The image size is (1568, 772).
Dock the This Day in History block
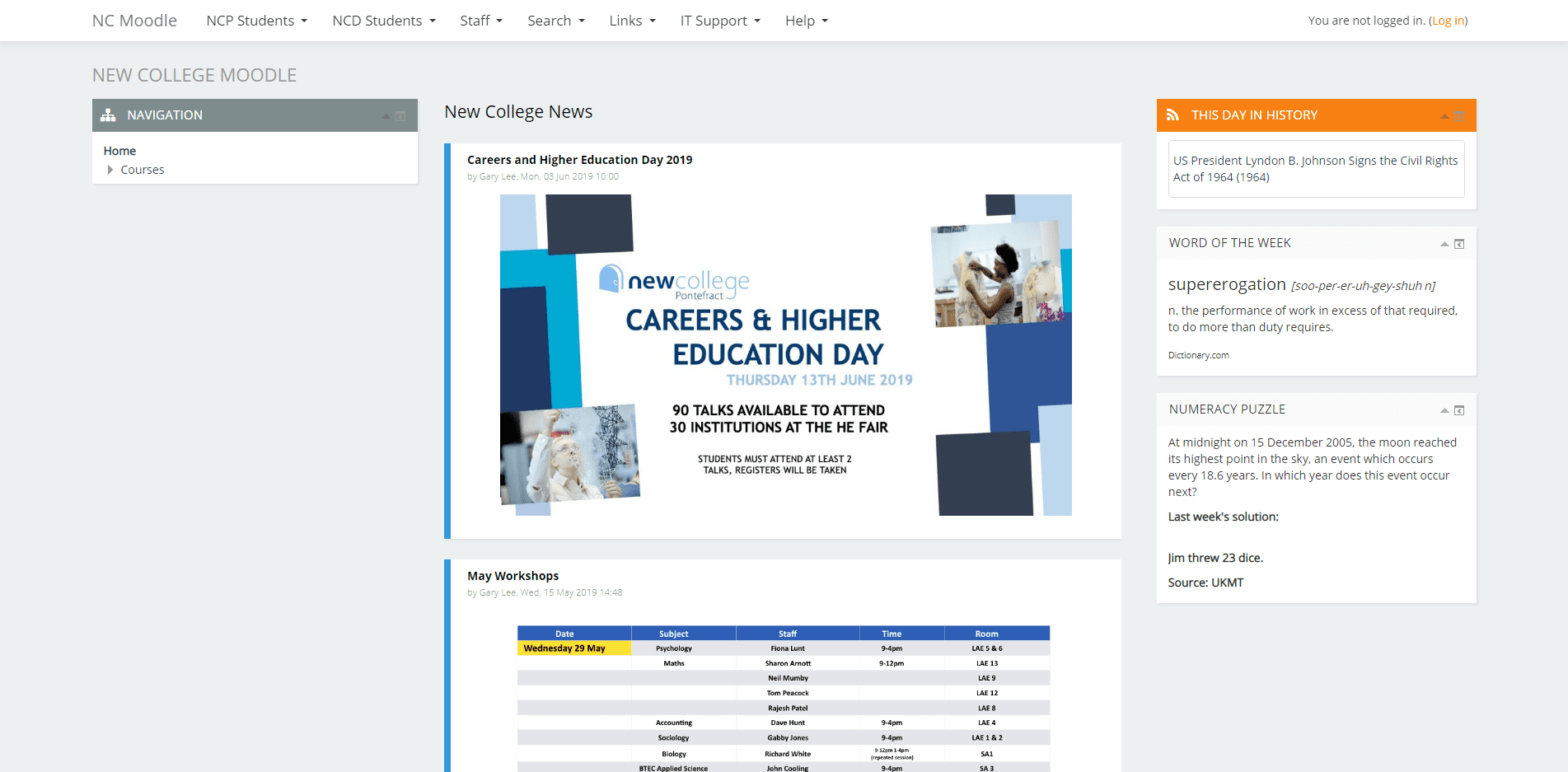click(x=1459, y=116)
